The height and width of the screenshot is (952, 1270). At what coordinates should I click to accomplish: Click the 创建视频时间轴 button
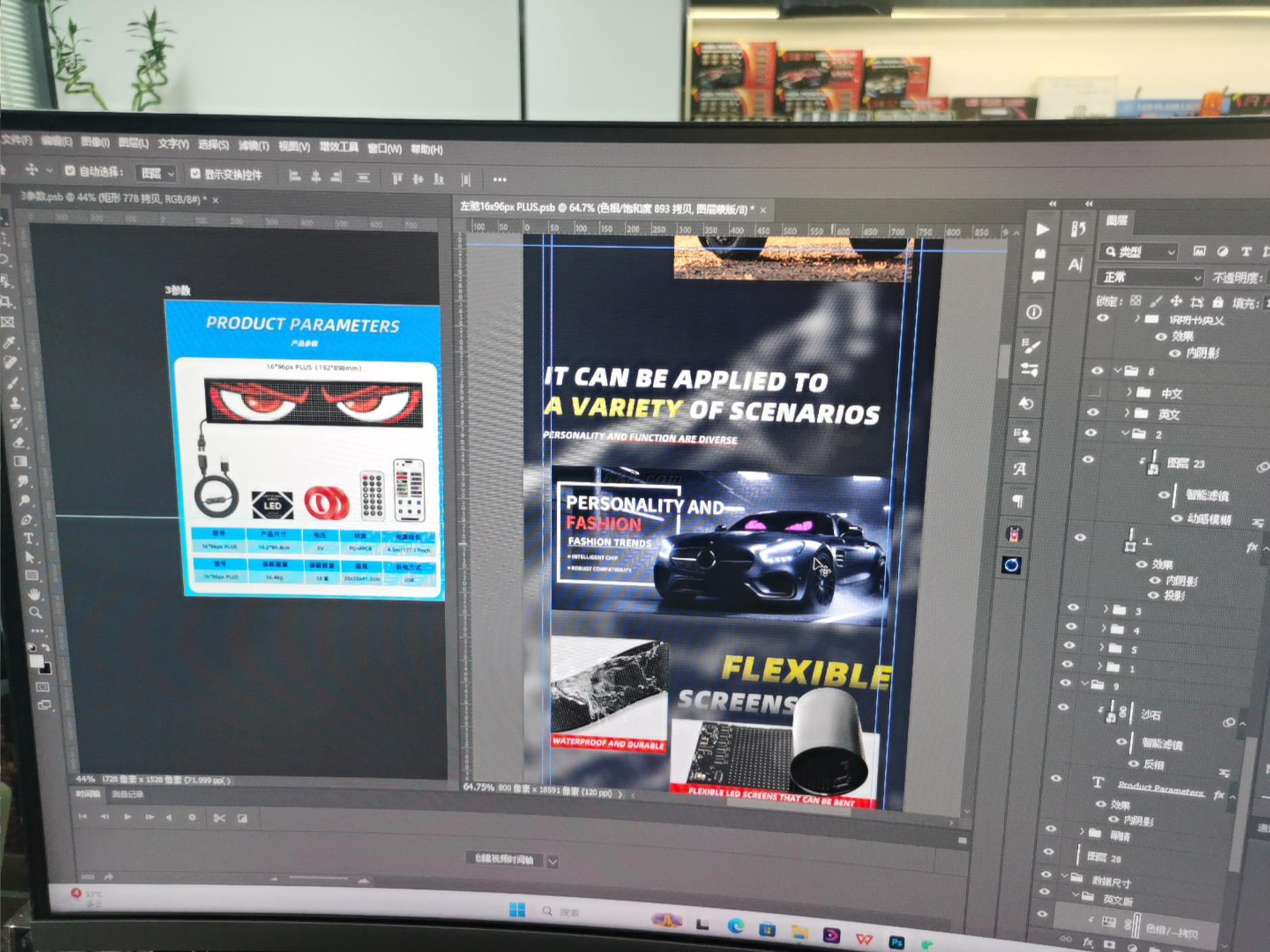pyautogui.click(x=504, y=859)
